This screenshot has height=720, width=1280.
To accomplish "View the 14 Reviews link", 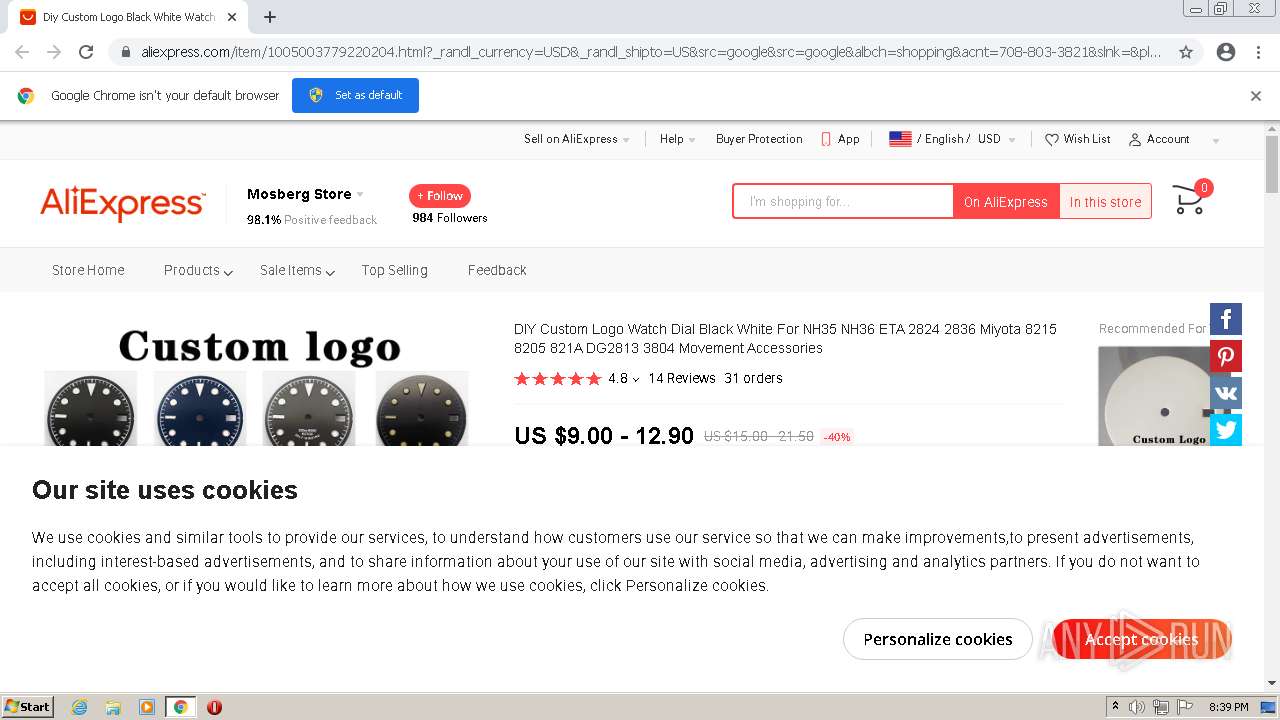I will click(x=682, y=378).
